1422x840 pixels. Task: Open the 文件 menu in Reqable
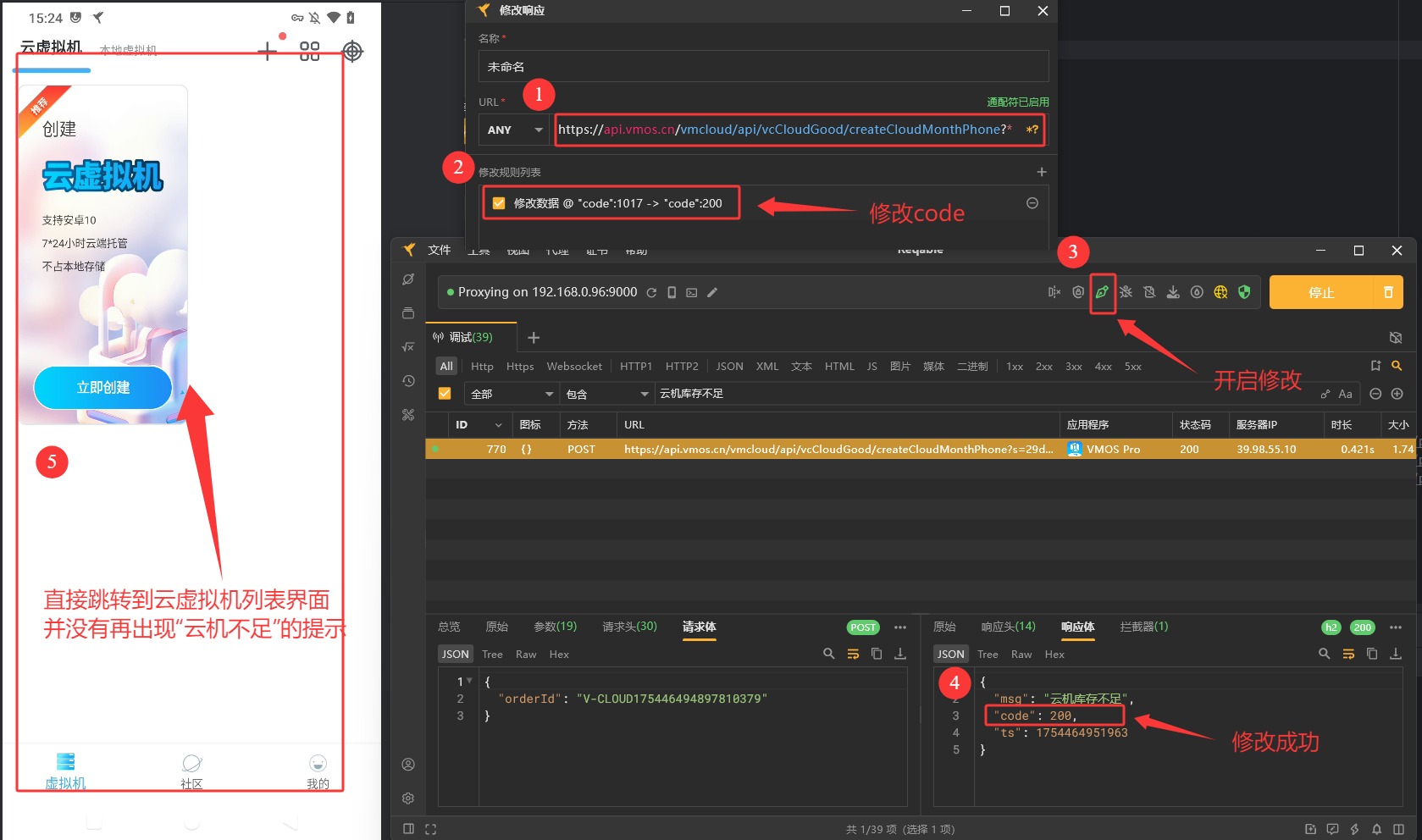(440, 250)
